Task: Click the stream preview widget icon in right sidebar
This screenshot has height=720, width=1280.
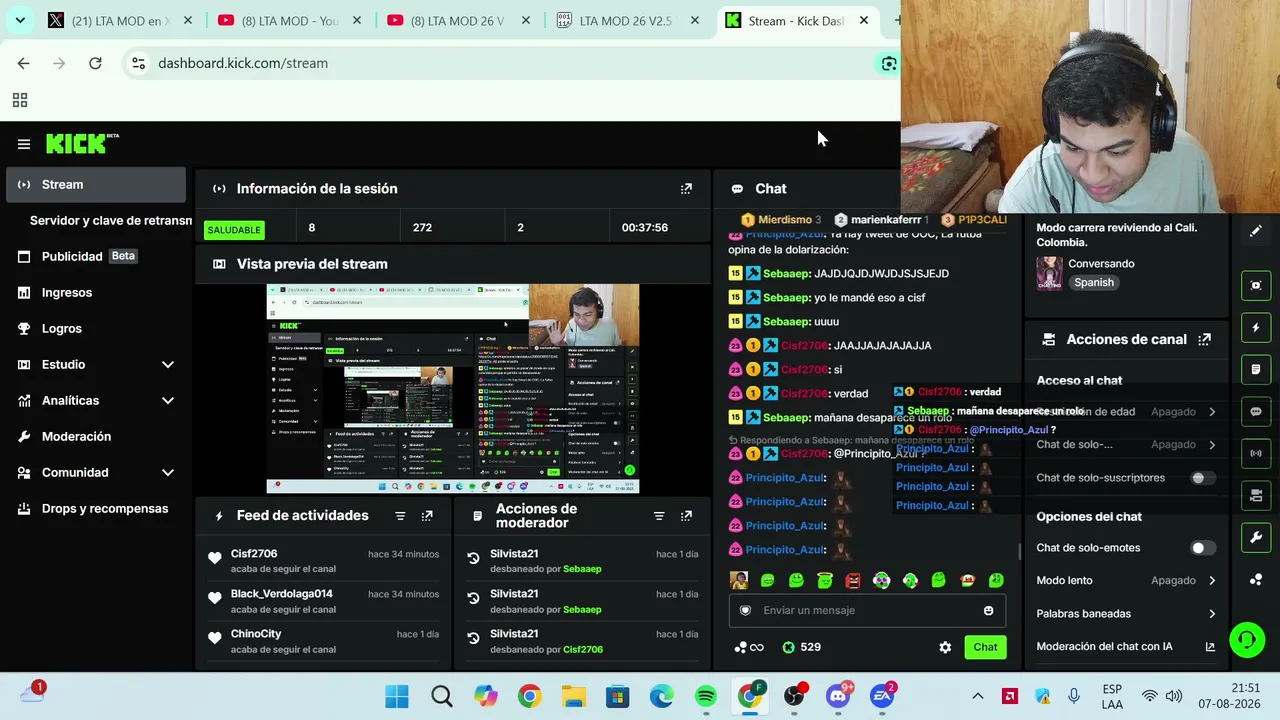Action: pyautogui.click(x=1256, y=285)
